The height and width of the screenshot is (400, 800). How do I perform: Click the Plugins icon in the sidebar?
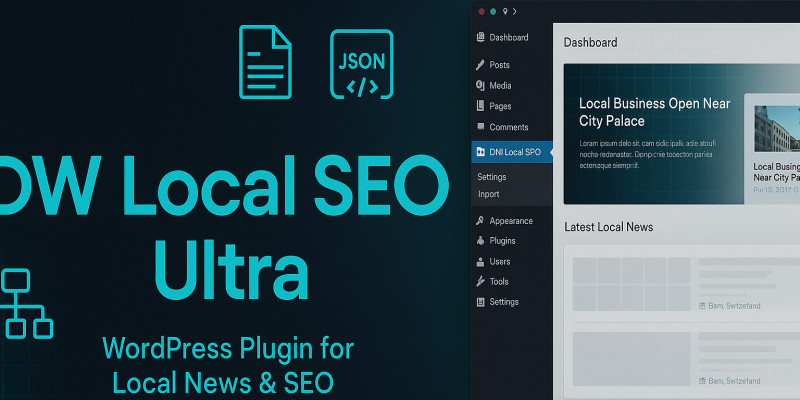click(480, 240)
